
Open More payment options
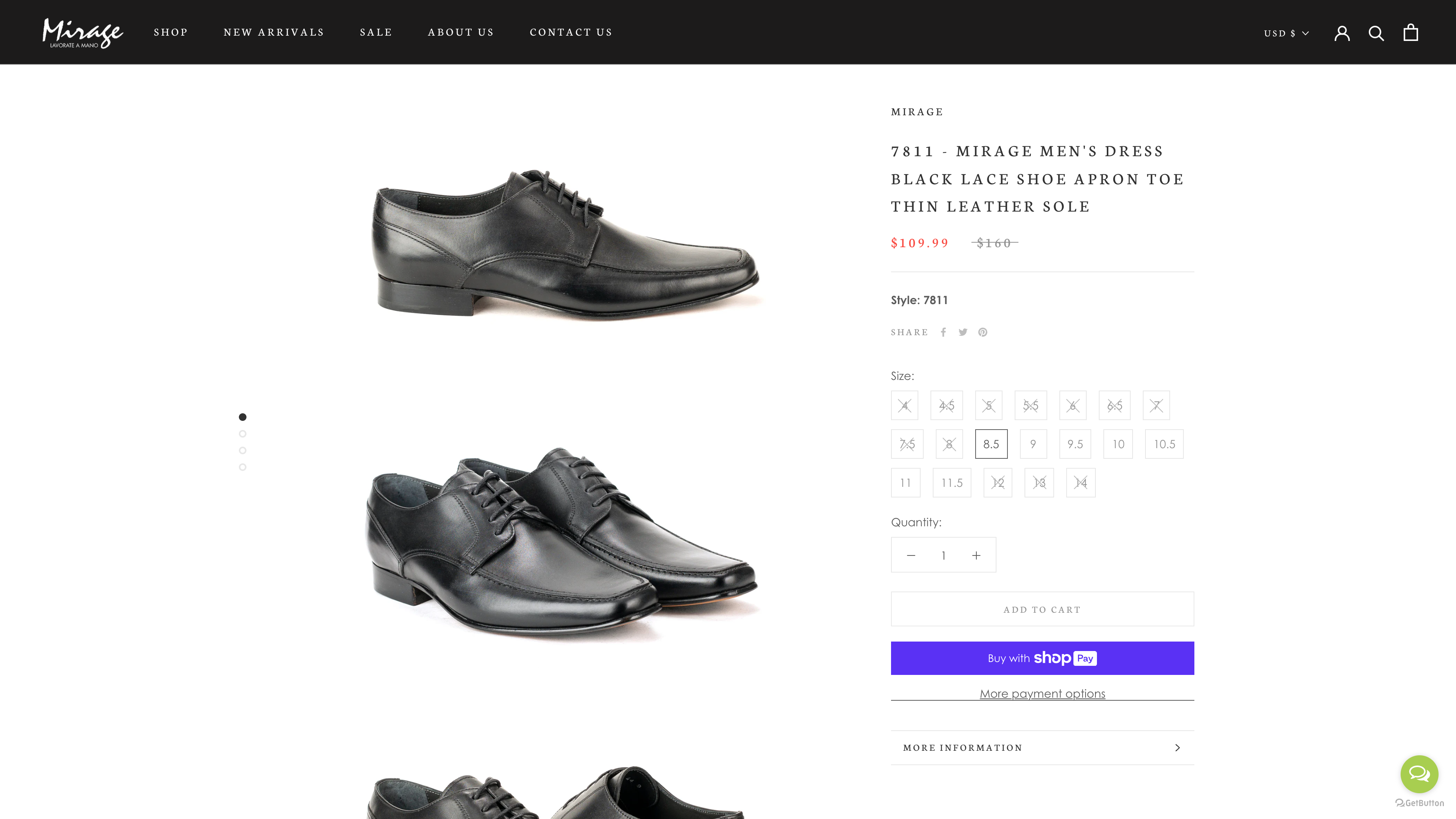pyautogui.click(x=1042, y=693)
